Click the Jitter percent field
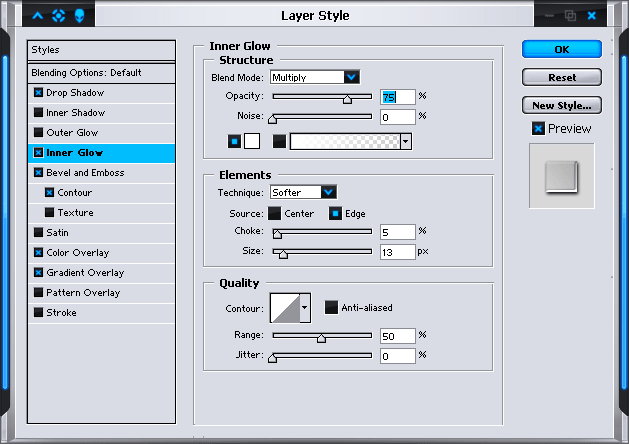This screenshot has width=629, height=444. click(398, 356)
